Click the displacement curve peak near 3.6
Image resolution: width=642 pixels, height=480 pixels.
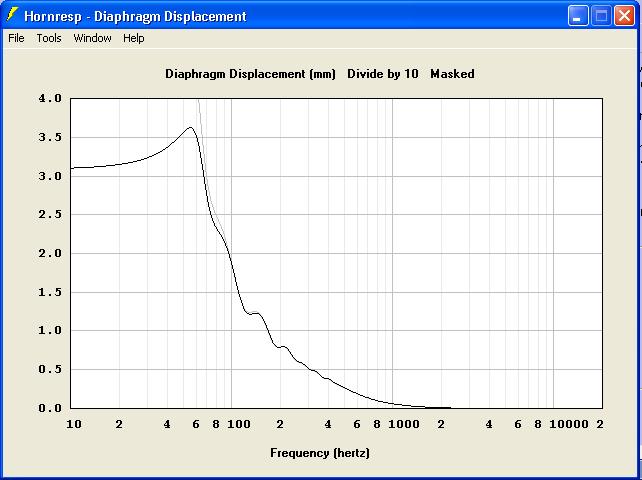pos(190,127)
